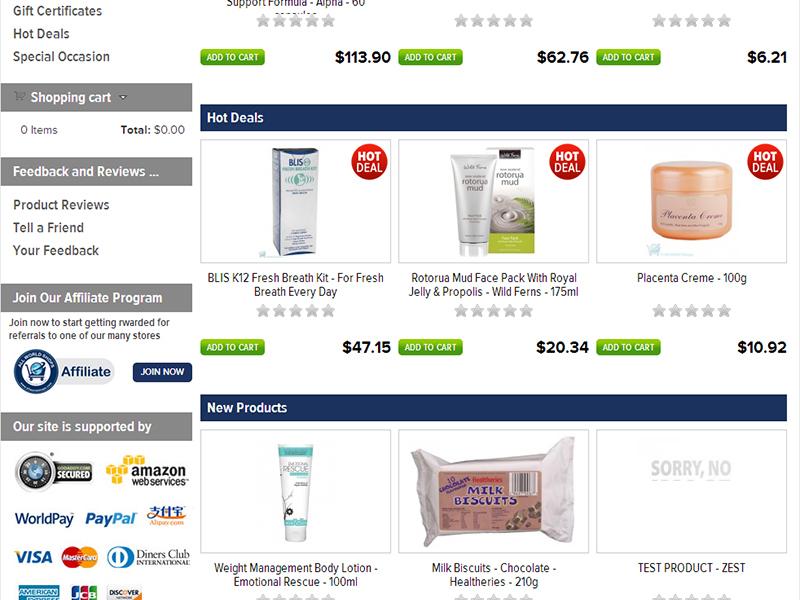Click the WorldPay logo
The width and height of the screenshot is (800, 600).
coord(44,519)
